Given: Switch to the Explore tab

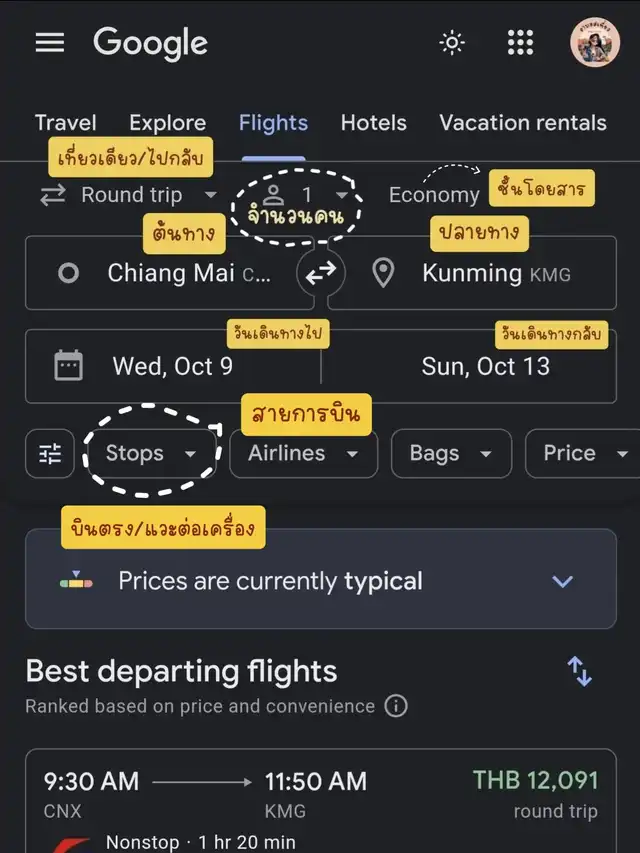Looking at the screenshot, I should (167, 123).
